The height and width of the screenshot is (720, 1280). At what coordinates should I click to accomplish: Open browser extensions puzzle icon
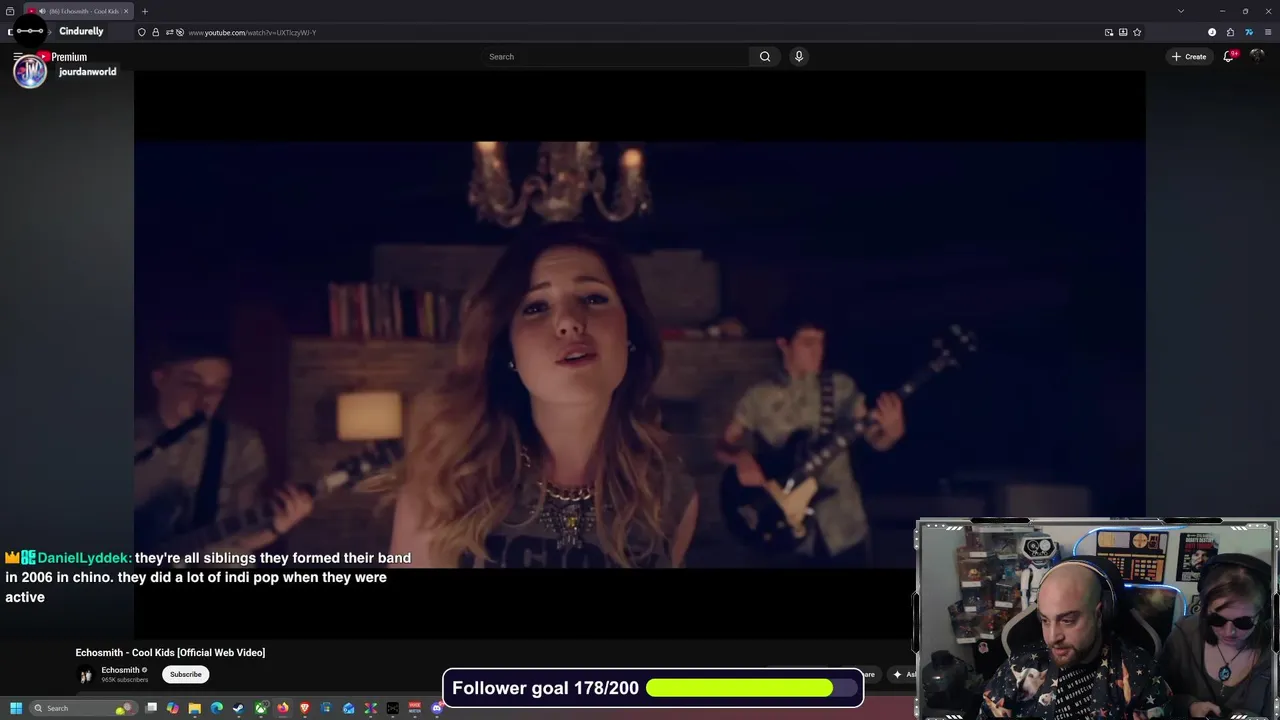[1230, 32]
